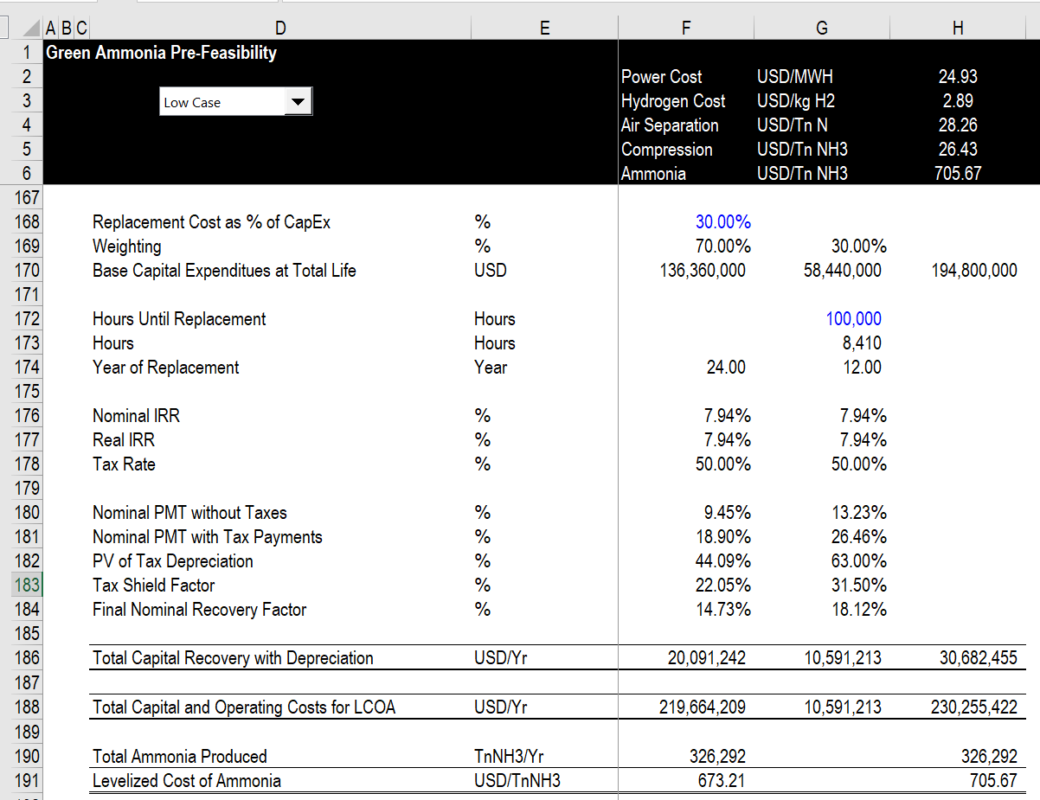The height and width of the screenshot is (800, 1040).
Task: Select the Ammonia 705.67 cost cell
Action: [958, 173]
